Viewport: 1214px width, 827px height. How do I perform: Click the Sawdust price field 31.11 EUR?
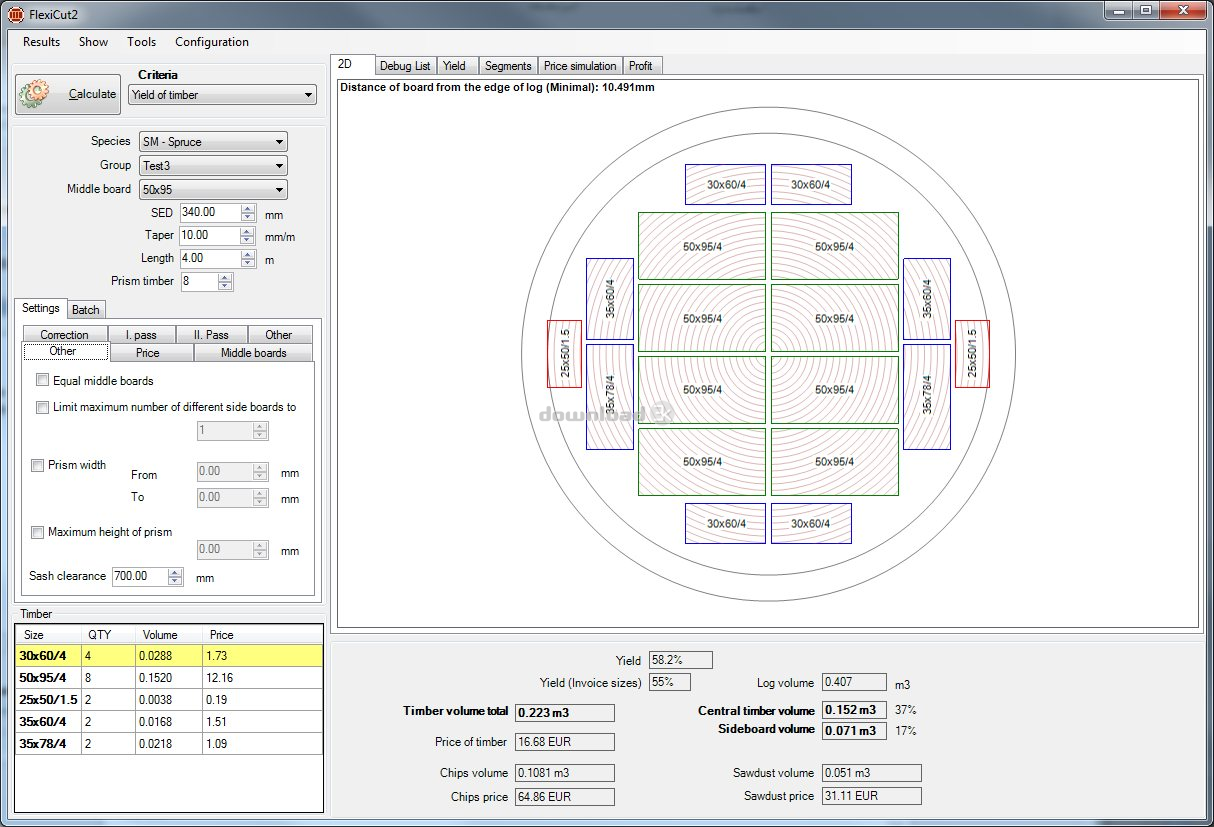[x=871, y=796]
